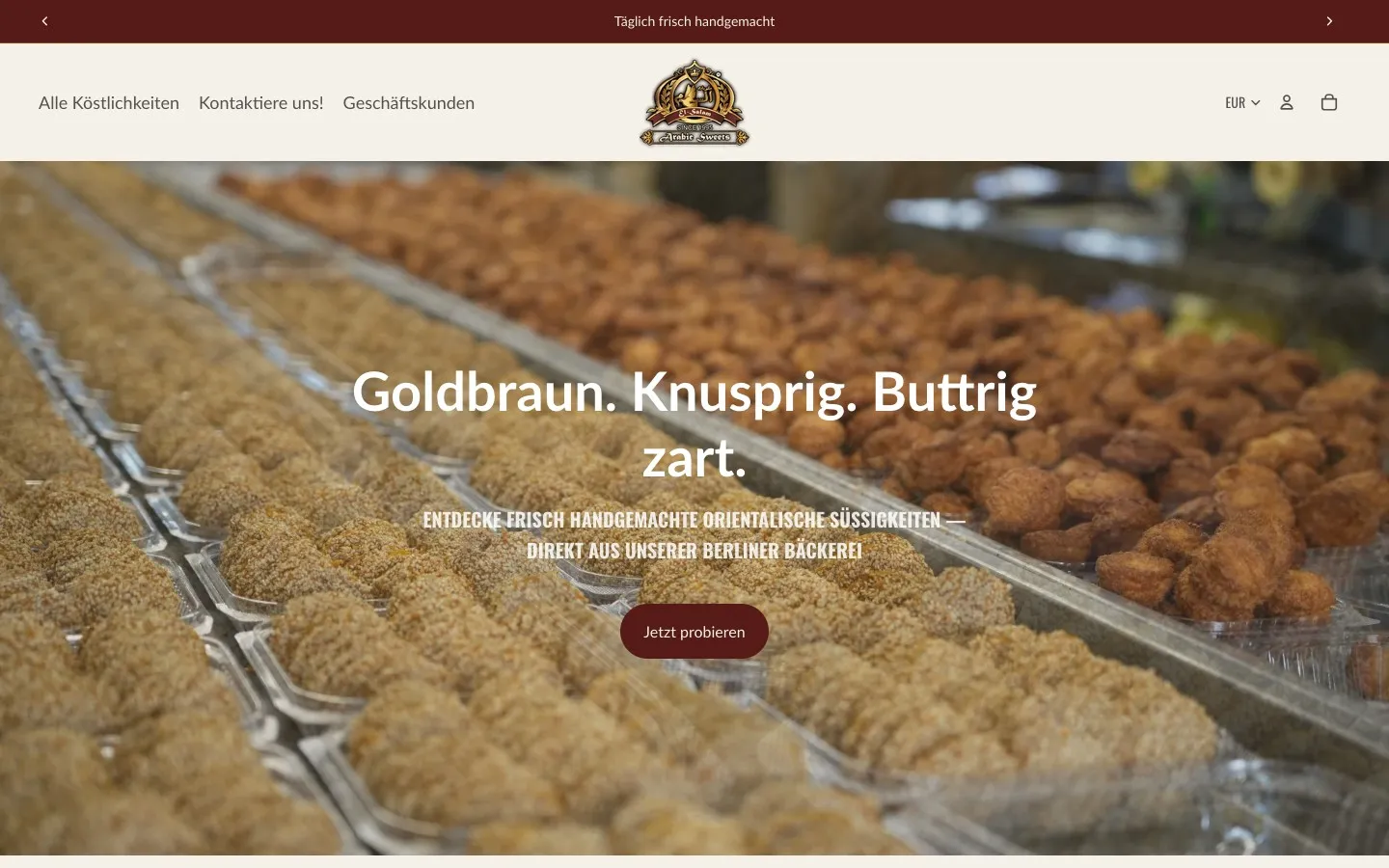Open the Alle Köstlichkeiten menu item
Image resolution: width=1389 pixels, height=868 pixels.
coord(109,102)
